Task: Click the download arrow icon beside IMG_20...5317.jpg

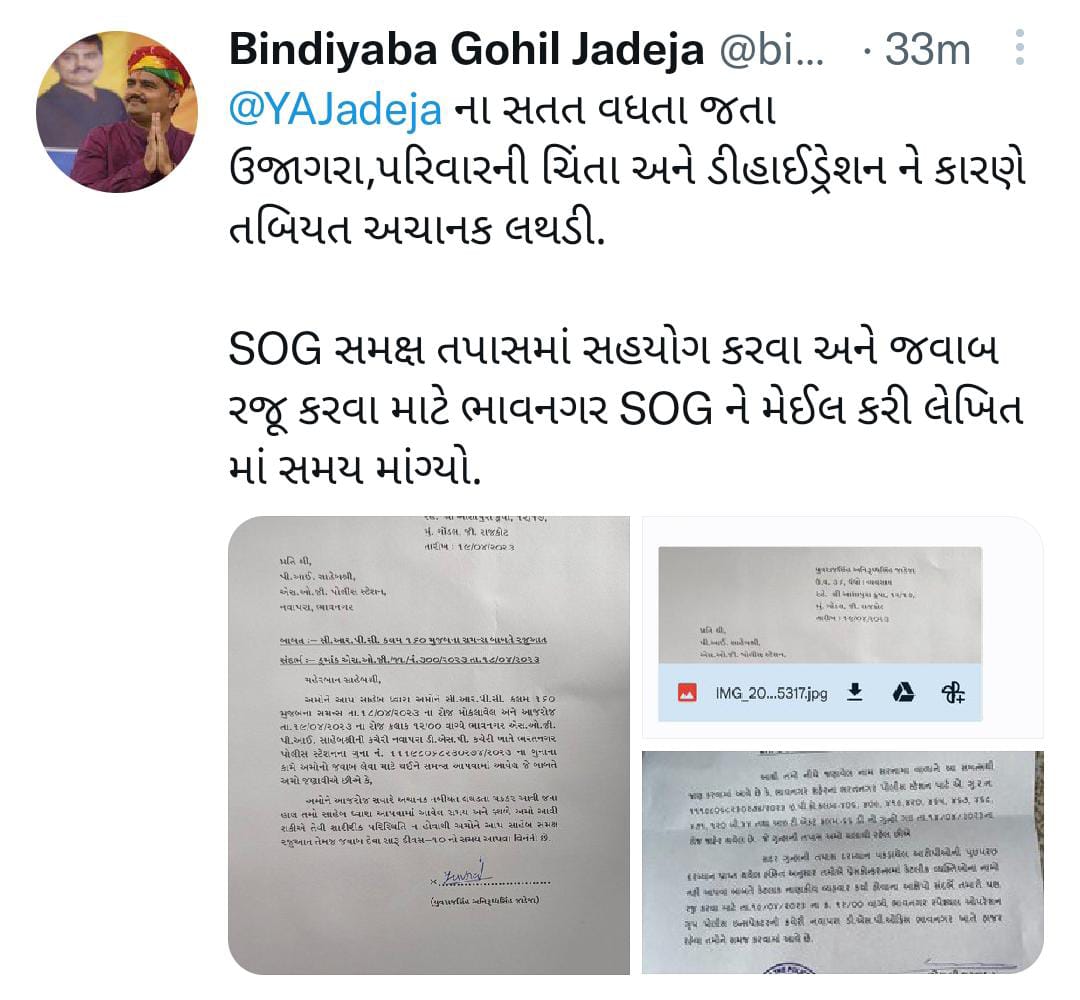Action: 855,692
